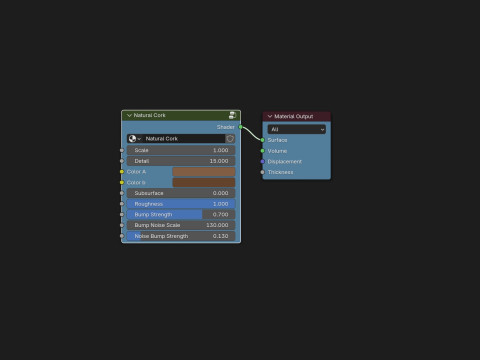The width and height of the screenshot is (480, 360).
Task: Select the Natural Cork node title
Action: tap(150, 115)
